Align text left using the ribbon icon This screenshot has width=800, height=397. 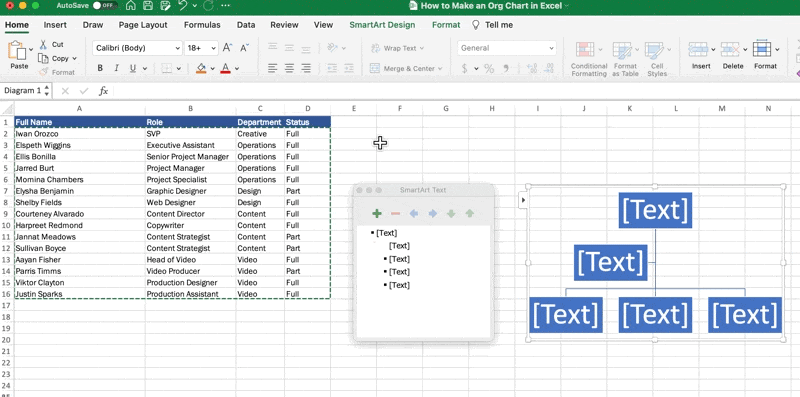point(273,68)
